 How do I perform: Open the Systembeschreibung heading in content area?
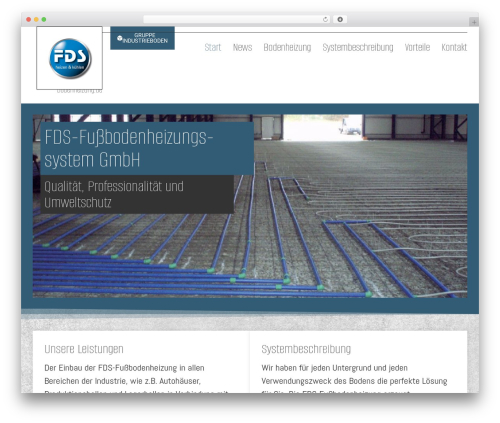click(306, 349)
